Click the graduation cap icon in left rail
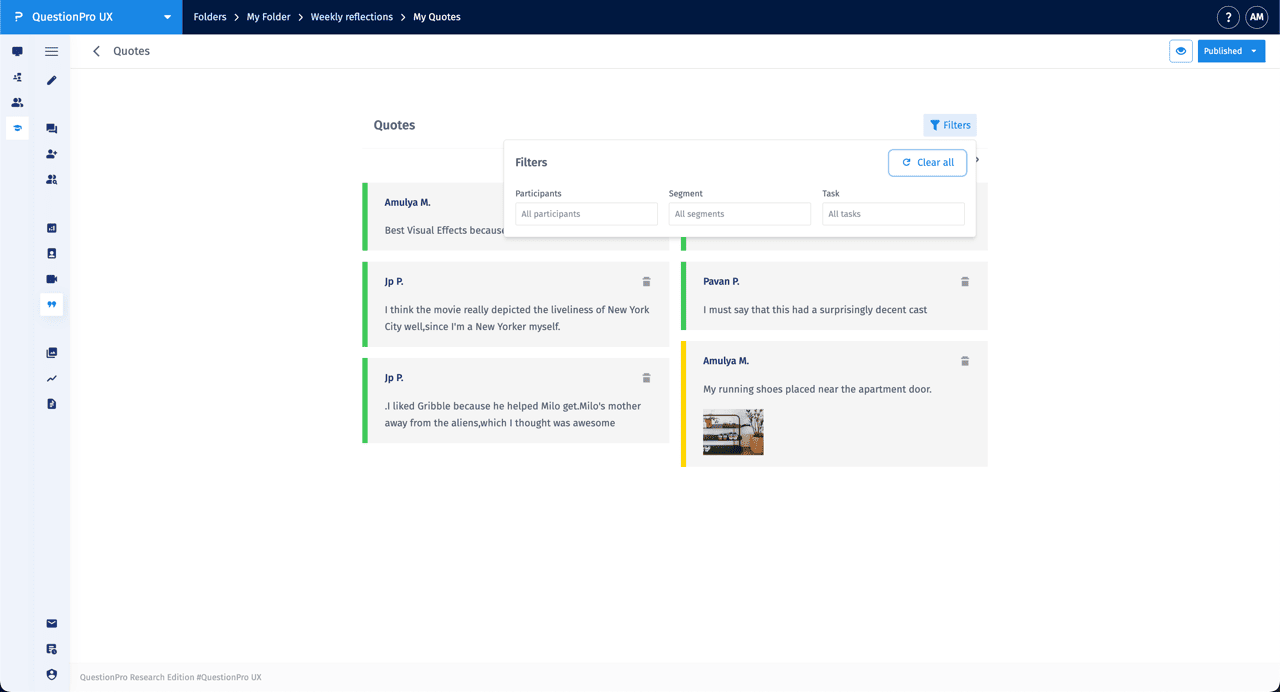Image resolution: width=1280 pixels, height=692 pixels. 17,128
